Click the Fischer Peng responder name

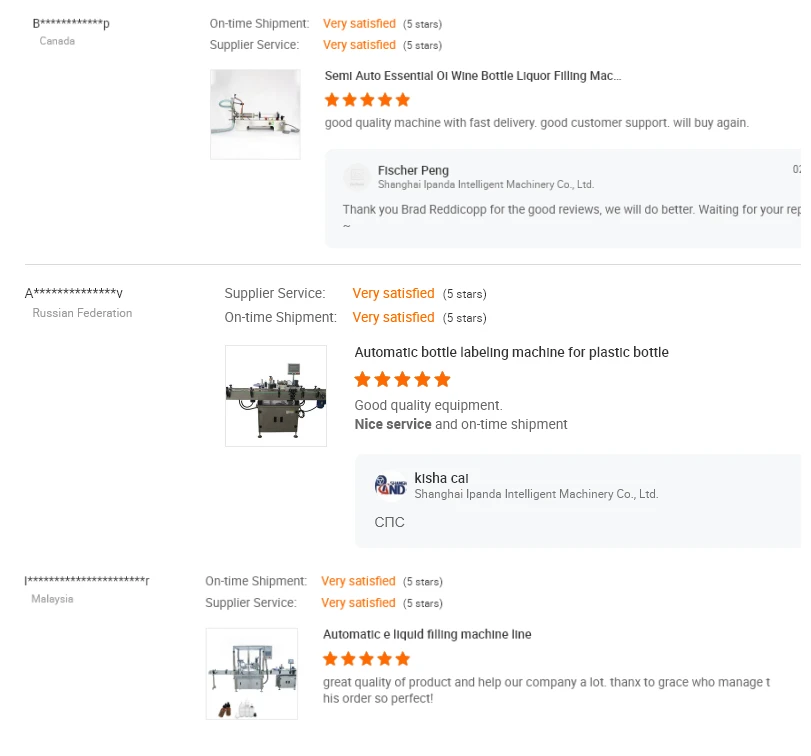[413, 171]
